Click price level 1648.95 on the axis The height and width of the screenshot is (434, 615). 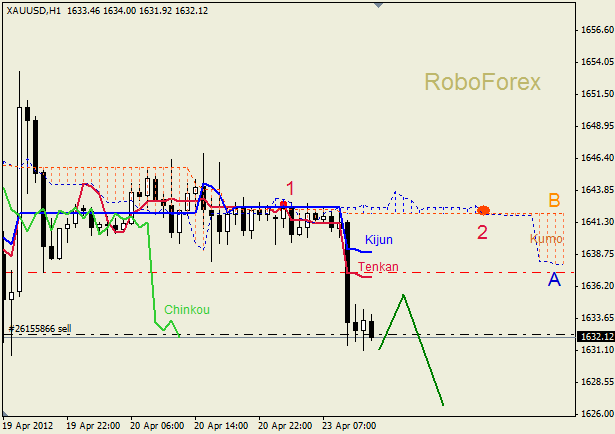coord(597,126)
